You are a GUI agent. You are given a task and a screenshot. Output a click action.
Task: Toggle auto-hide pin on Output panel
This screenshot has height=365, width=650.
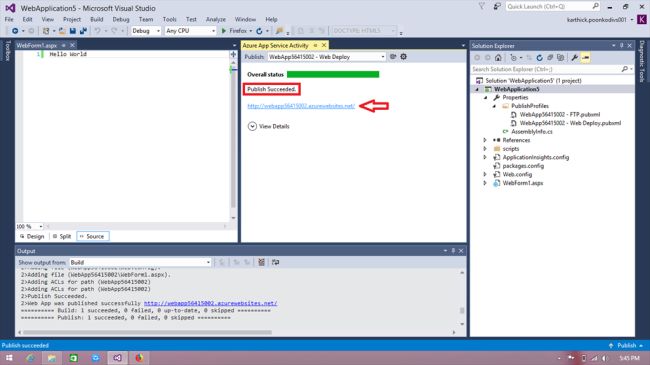[453, 251]
